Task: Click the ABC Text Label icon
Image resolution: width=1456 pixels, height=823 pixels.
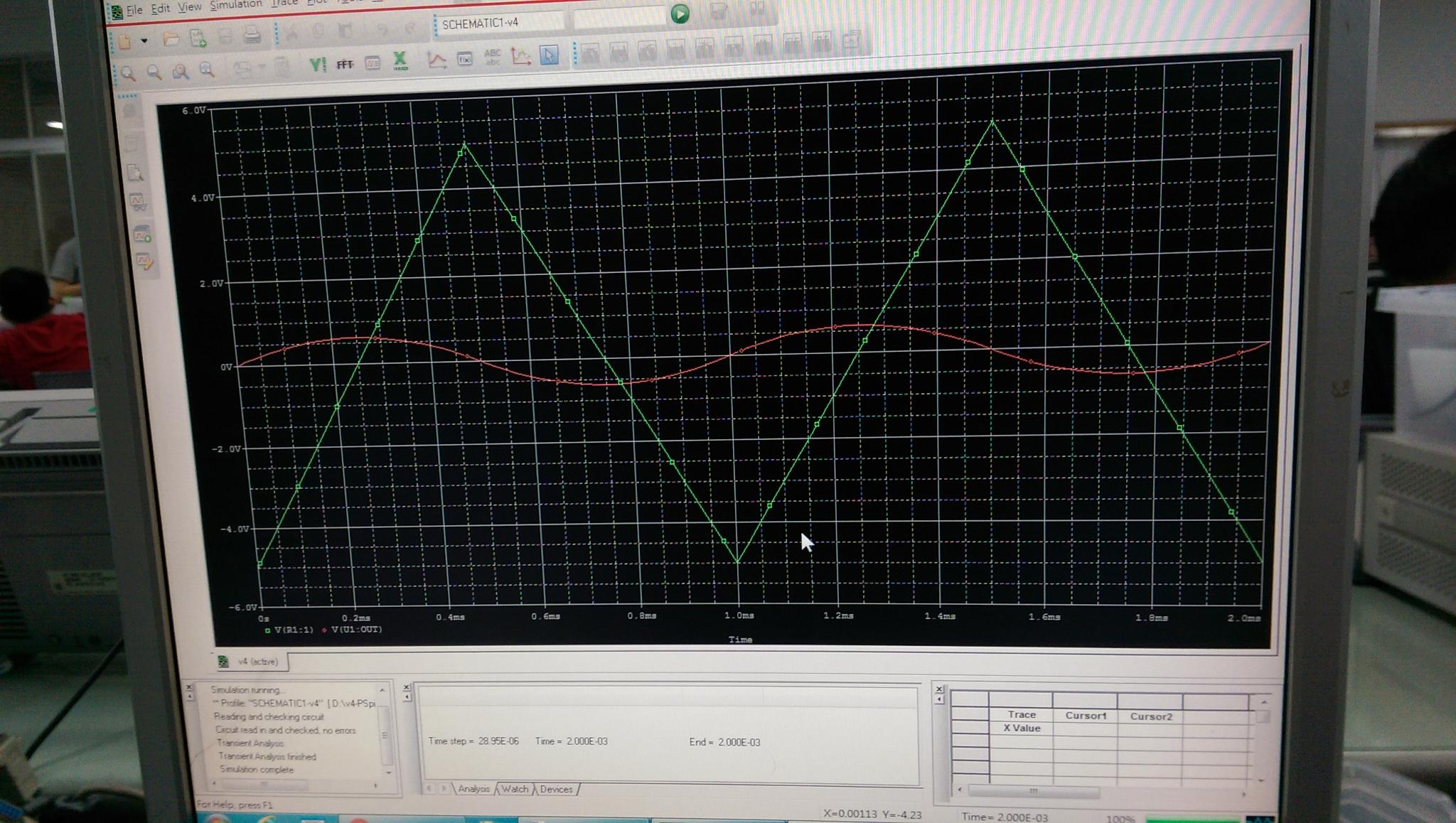Action: click(x=492, y=58)
